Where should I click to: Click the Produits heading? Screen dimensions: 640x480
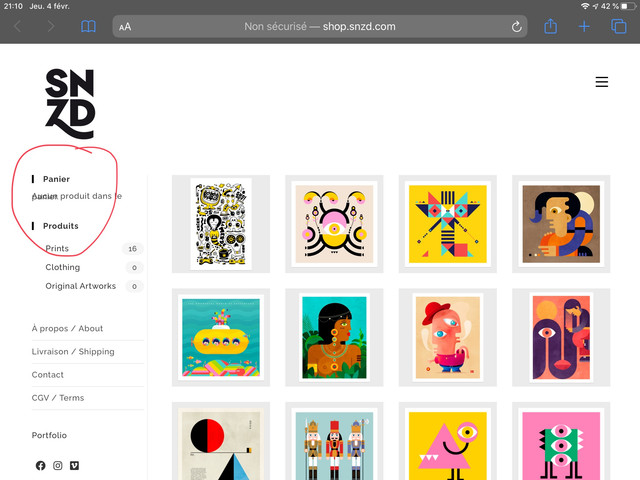coord(60,226)
